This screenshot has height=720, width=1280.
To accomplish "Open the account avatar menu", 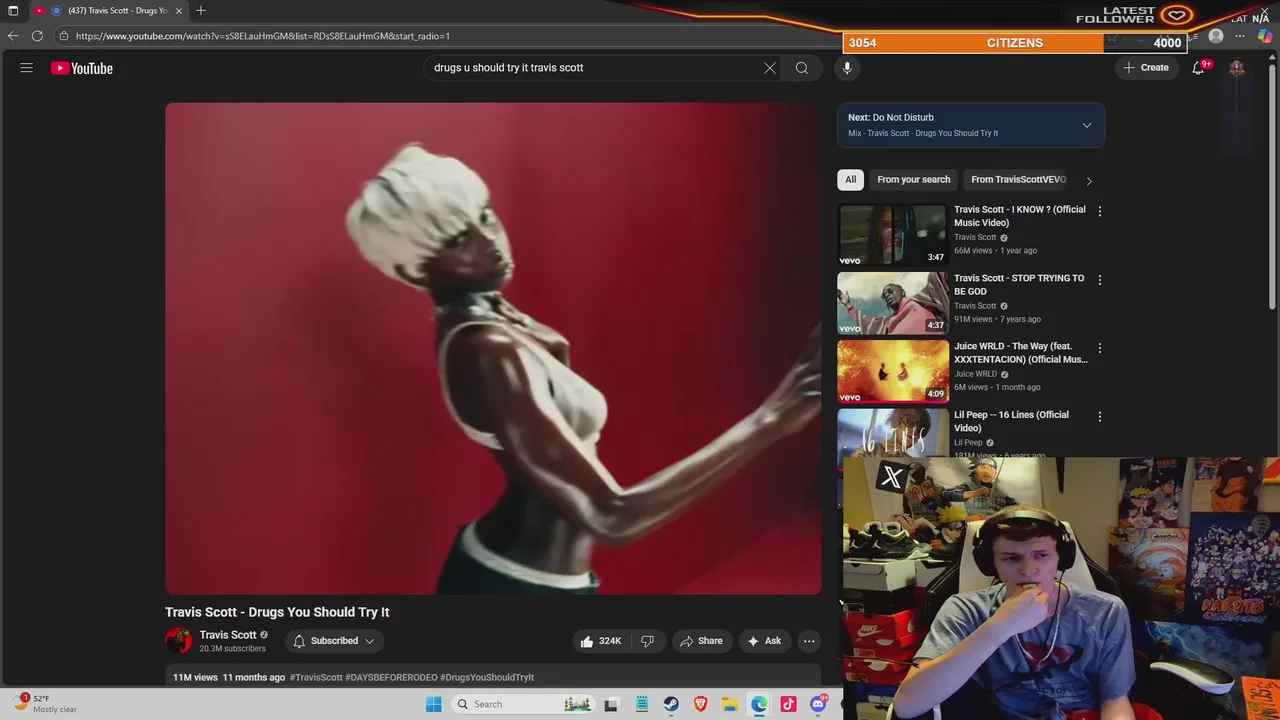I will coord(1236,68).
